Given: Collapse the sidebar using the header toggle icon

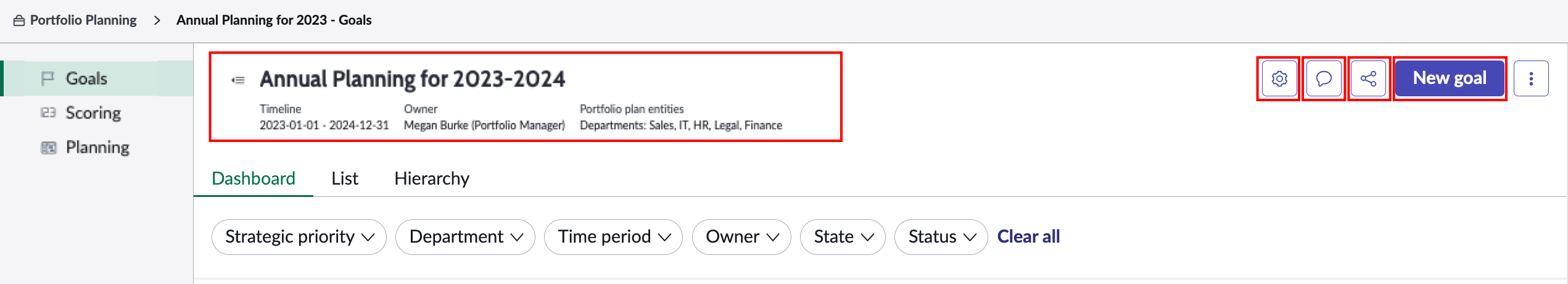Looking at the screenshot, I should click(x=238, y=80).
